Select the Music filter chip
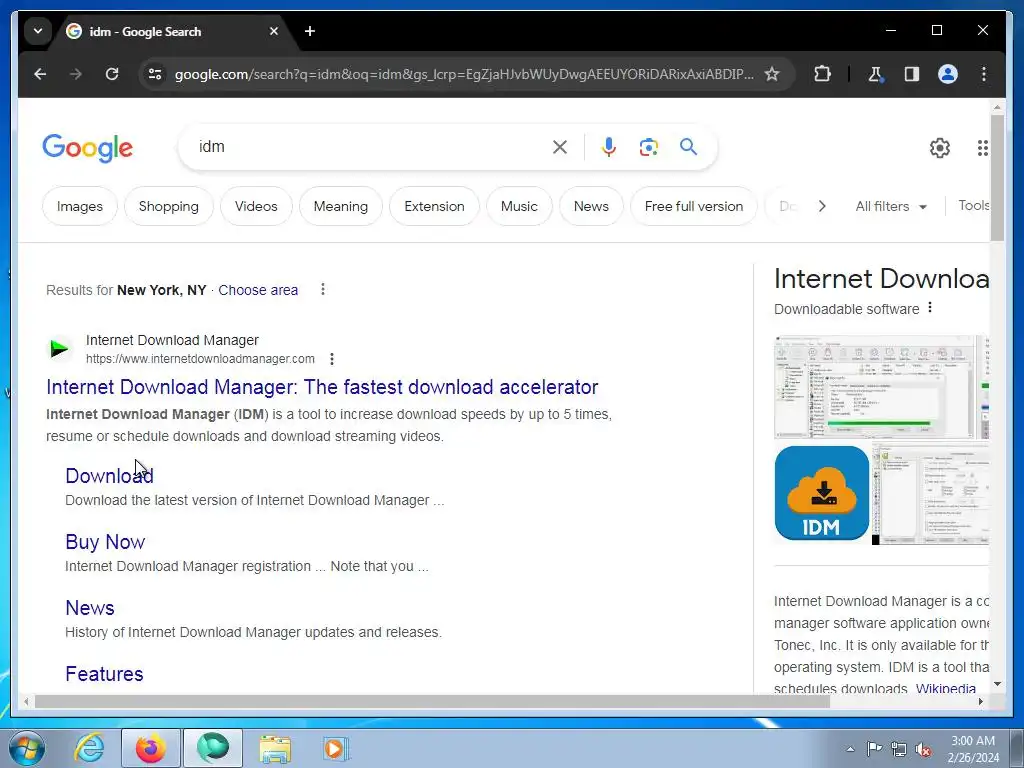Screen dimensions: 1024x768 tap(519, 206)
